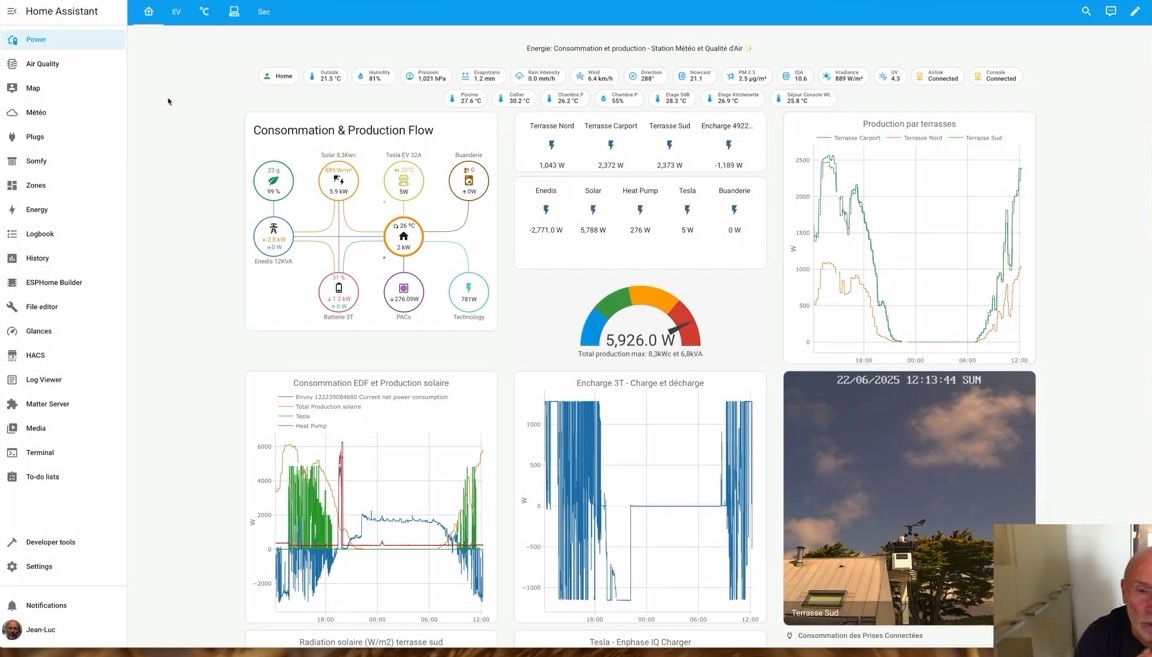
Task: Click the History chart icon in sidebar
Action: click(12, 258)
